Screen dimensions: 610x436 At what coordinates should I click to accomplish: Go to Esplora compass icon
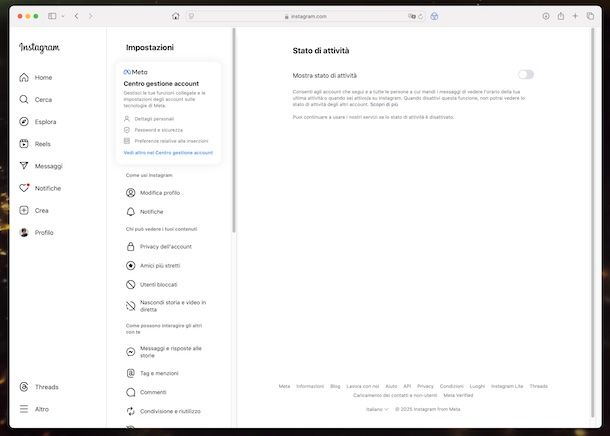coord(24,122)
